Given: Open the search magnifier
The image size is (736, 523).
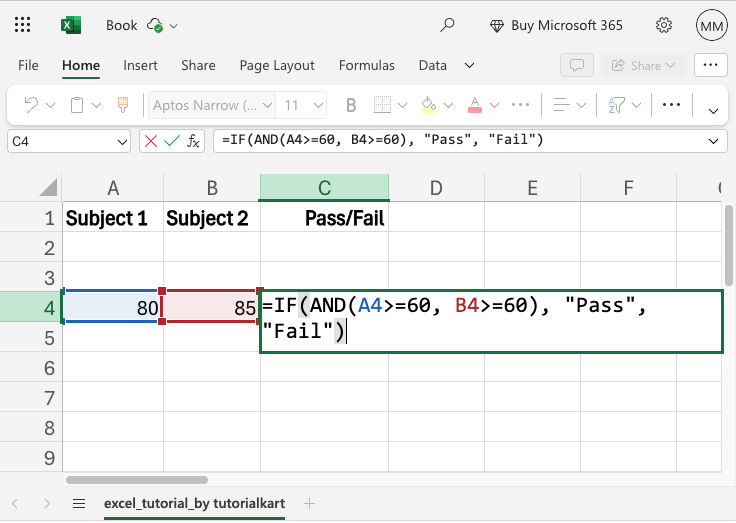Looking at the screenshot, I should tap(447, 25).
